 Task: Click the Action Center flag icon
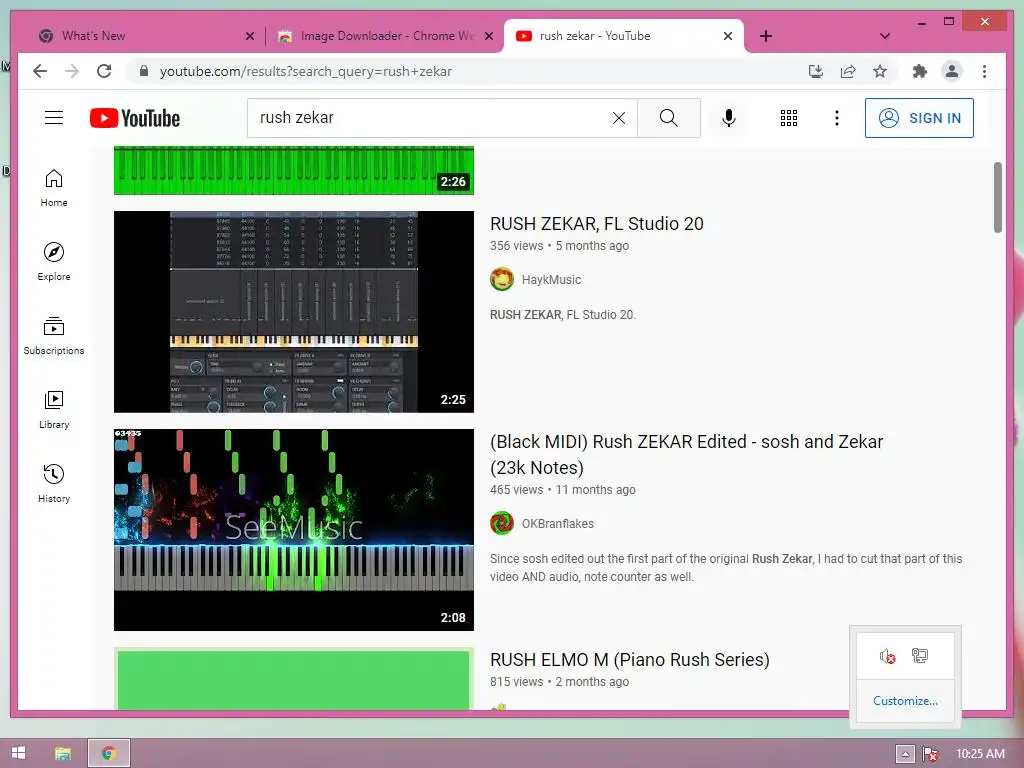[930, 754]
